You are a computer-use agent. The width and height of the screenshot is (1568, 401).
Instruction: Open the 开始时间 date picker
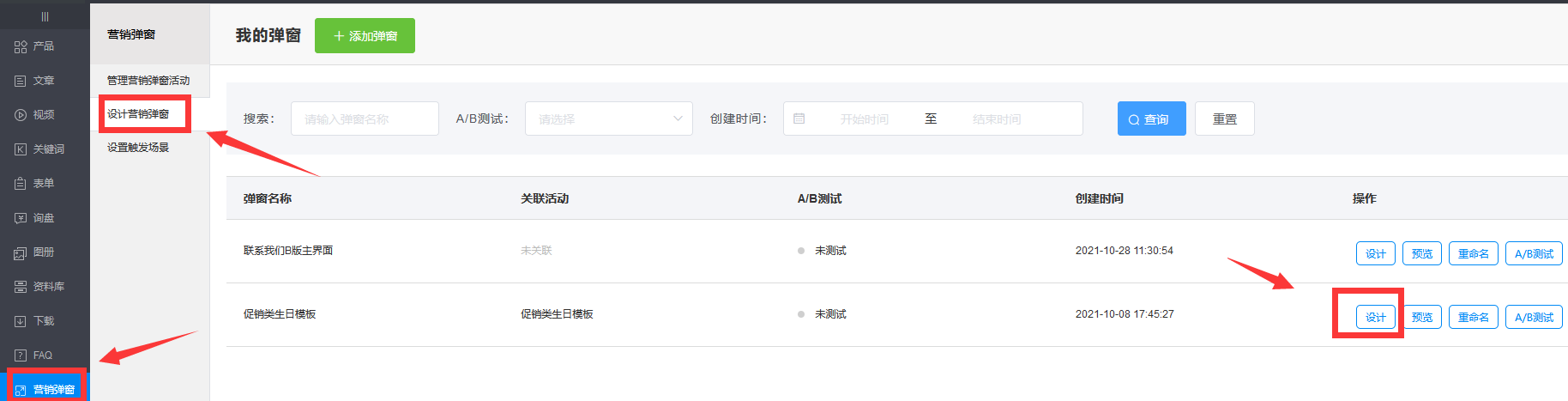(864, 119)
